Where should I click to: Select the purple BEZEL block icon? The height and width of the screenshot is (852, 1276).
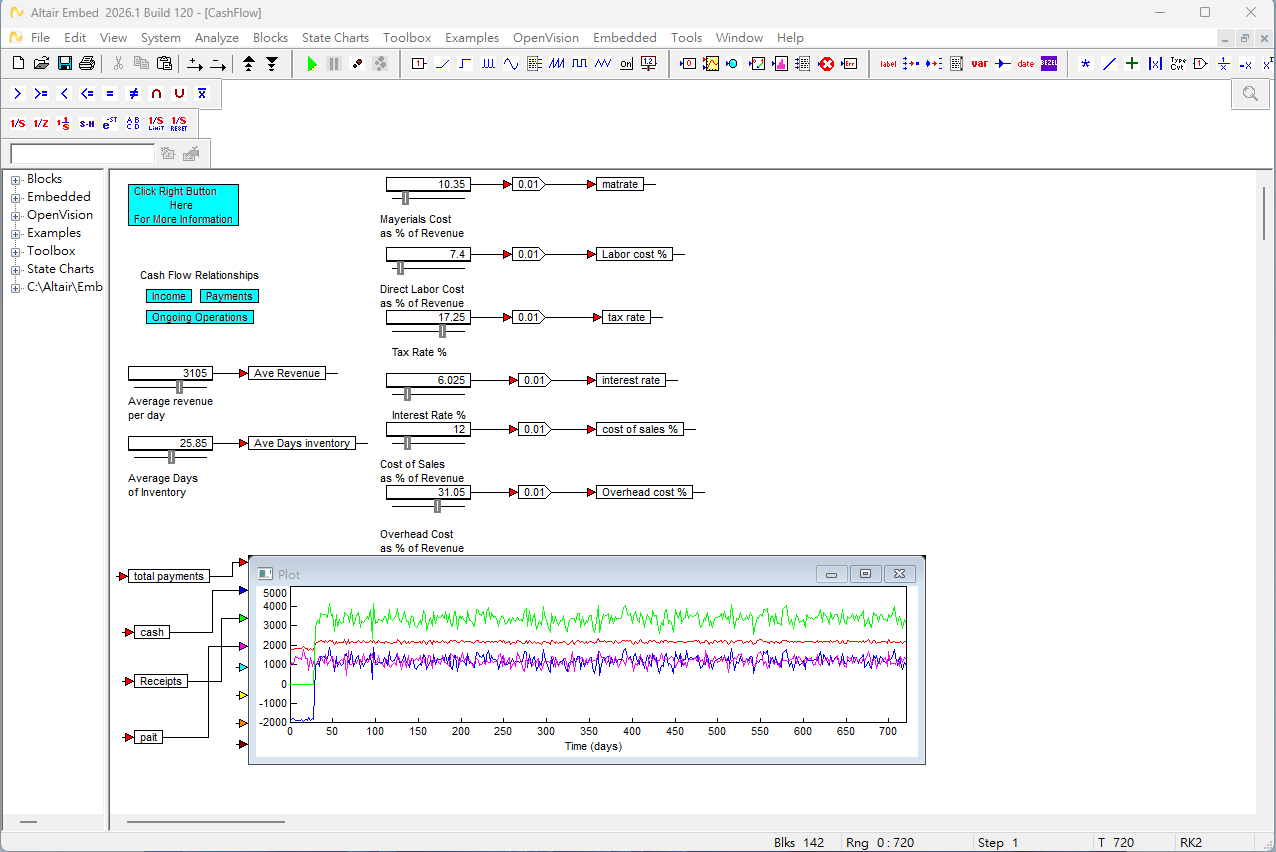[1049, 63]
